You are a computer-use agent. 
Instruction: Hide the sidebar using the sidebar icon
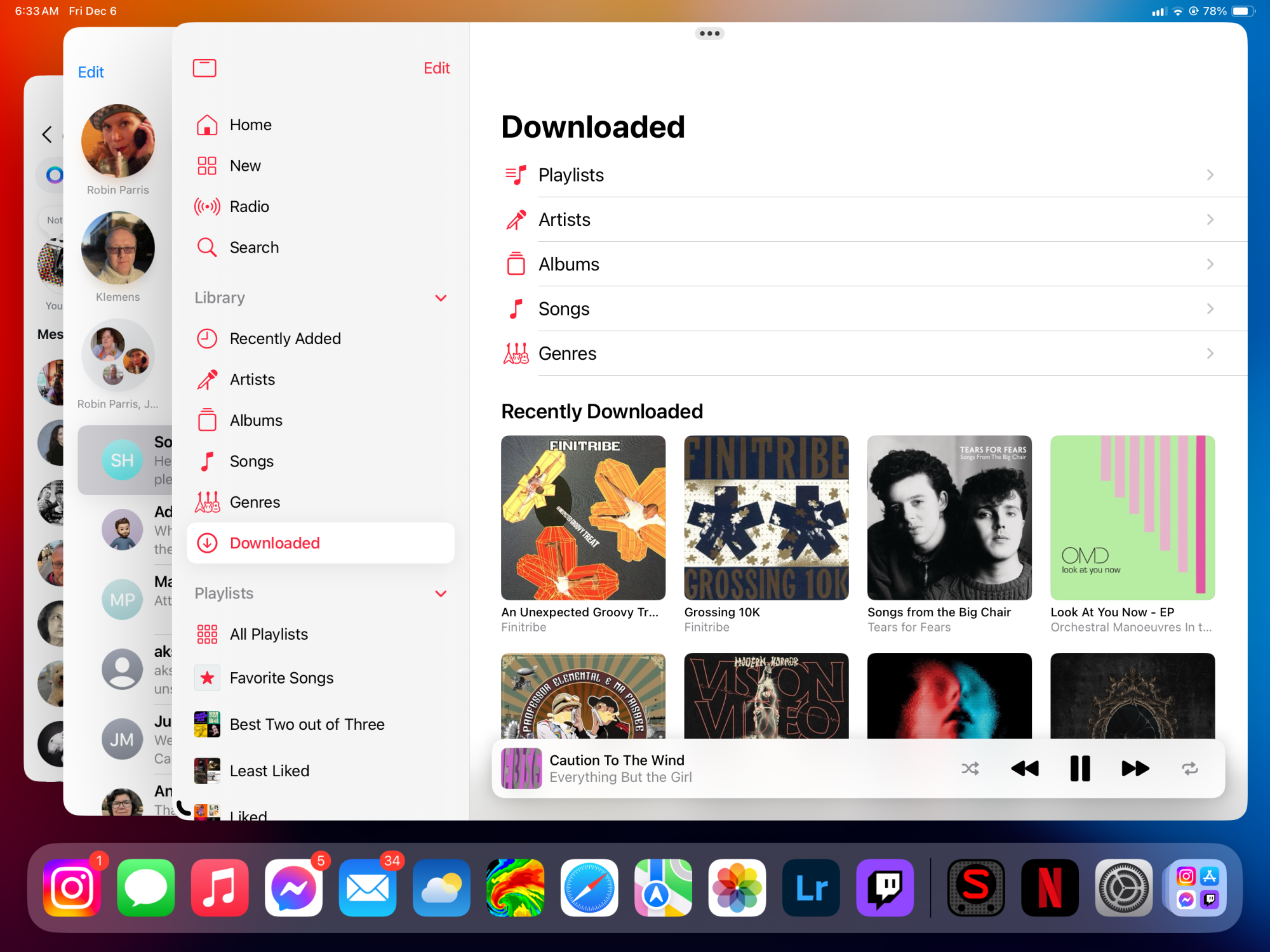click(204, 68)
